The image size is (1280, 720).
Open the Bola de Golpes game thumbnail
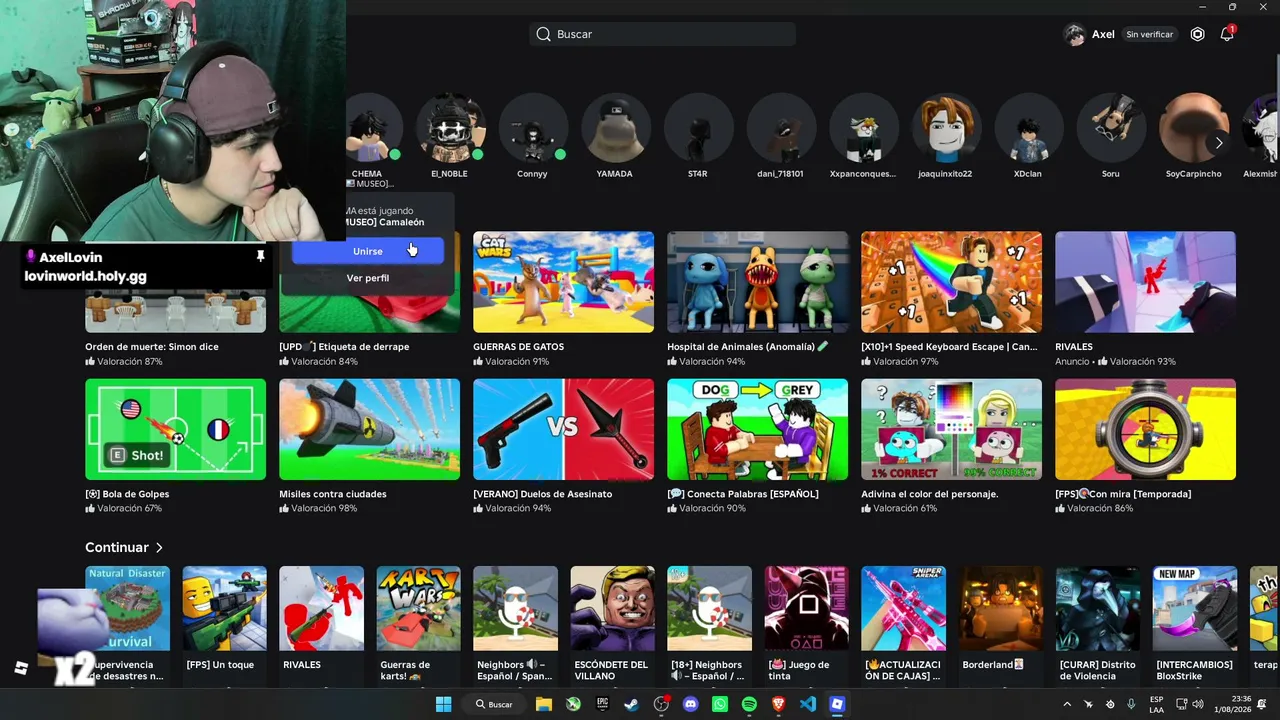176,429
